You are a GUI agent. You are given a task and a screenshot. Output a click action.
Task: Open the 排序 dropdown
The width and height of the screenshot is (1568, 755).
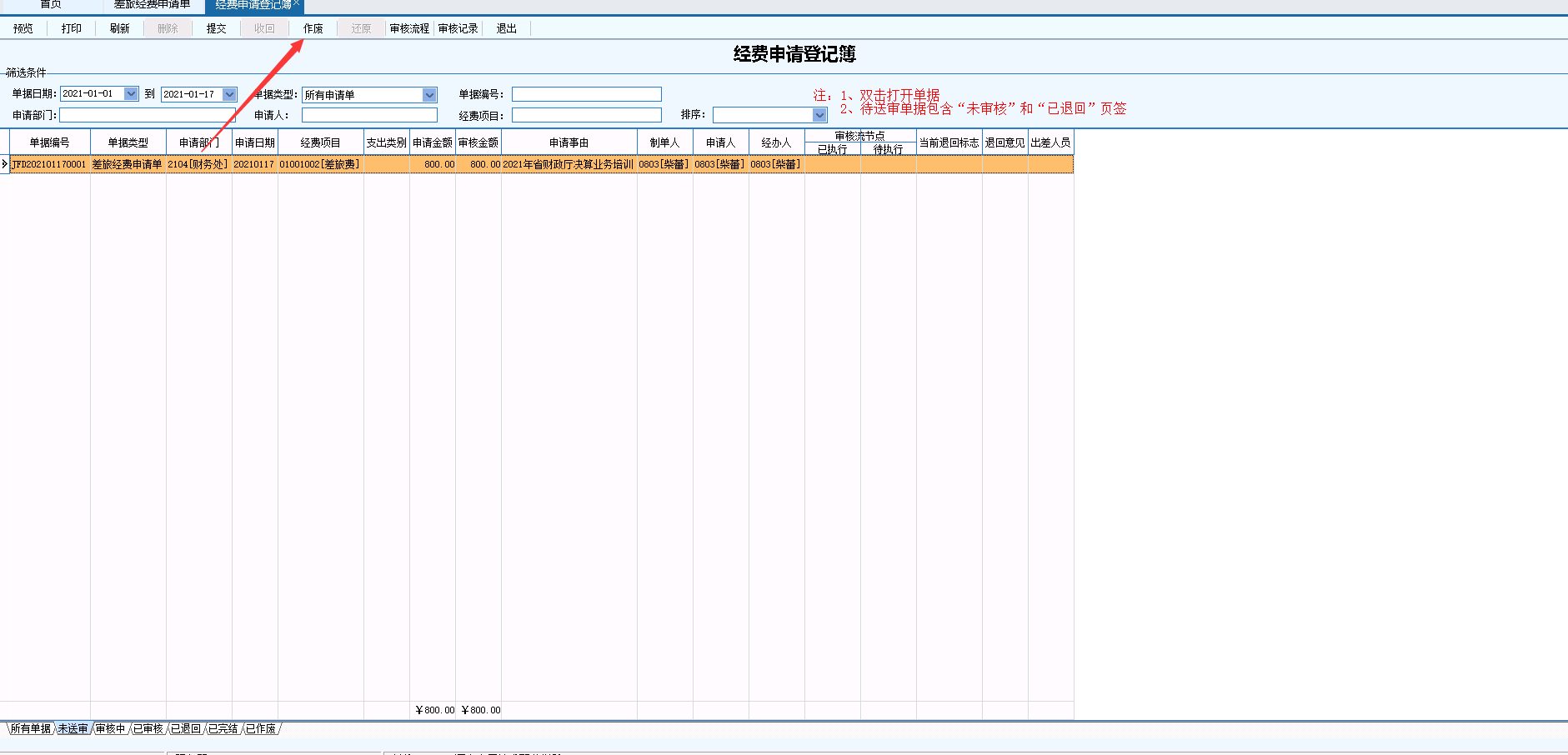pos(819,115)
